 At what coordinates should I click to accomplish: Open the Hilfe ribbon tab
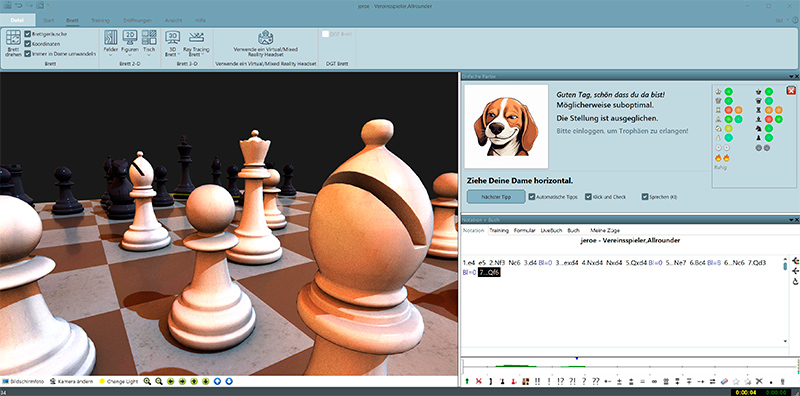tap(201, 20)
